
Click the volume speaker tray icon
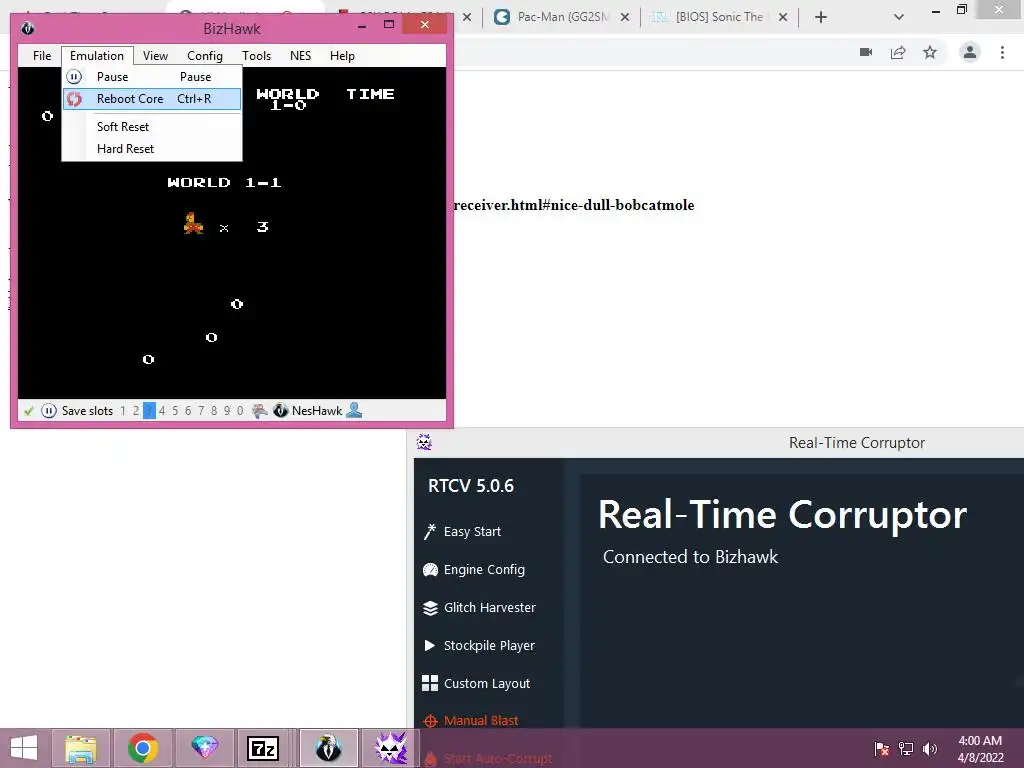point(929,749)
